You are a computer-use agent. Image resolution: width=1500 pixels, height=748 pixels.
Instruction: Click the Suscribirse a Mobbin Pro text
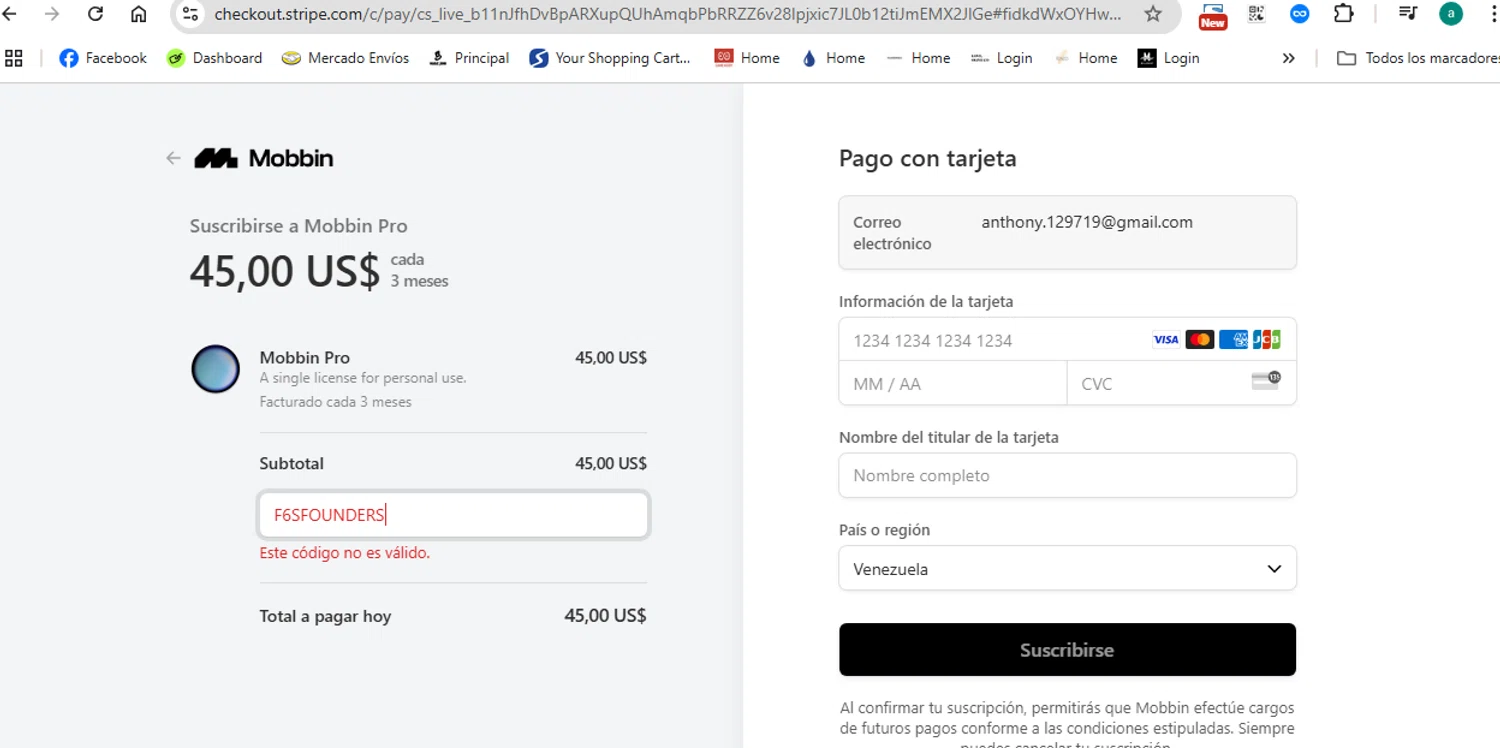pos(299,226)
